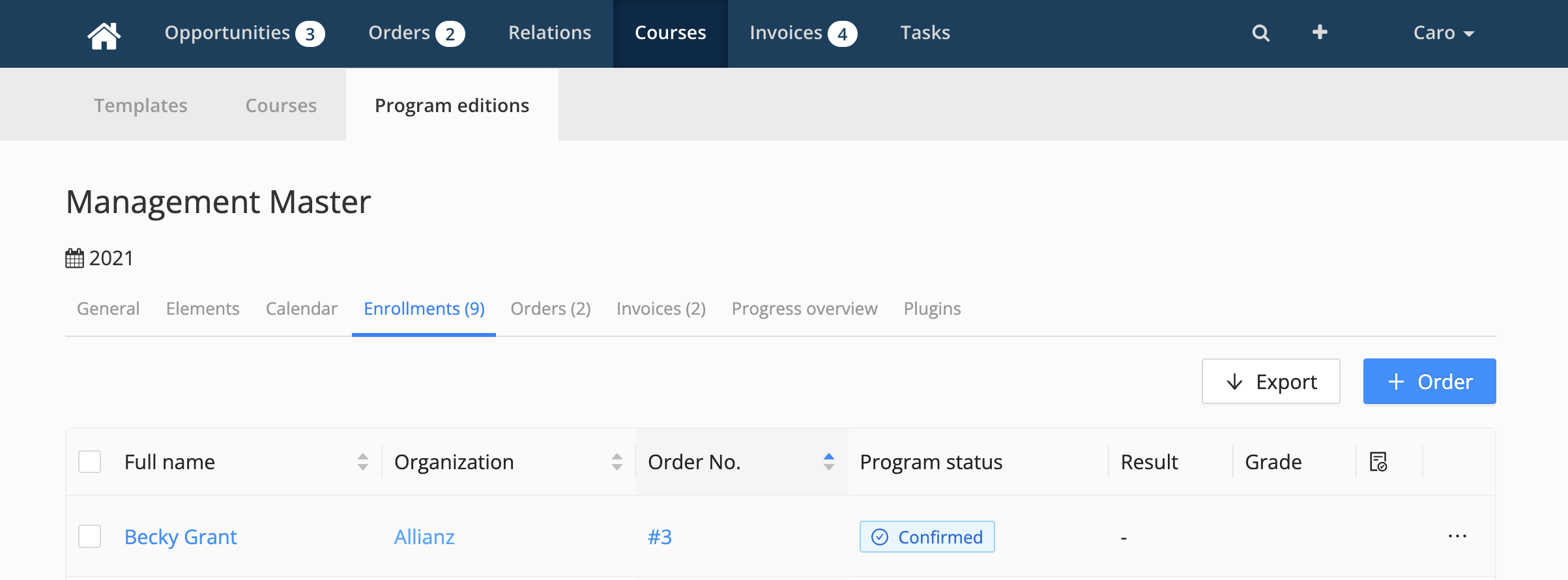1568x580 pixels.
Task: Click the blue Order button
Action: [1429, 381]
